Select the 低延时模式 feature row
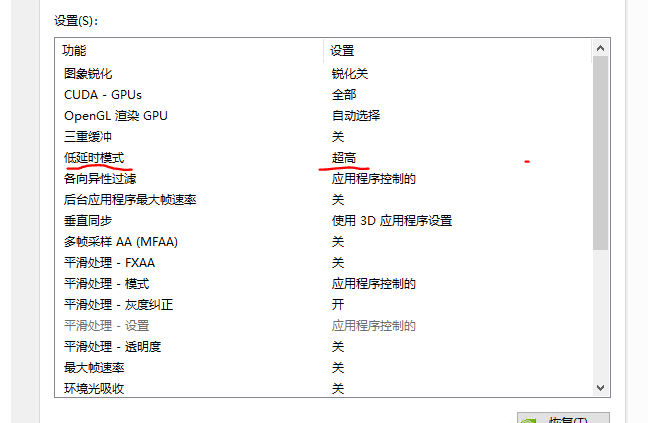The image size is (648, 423). [x=94, y=158]
